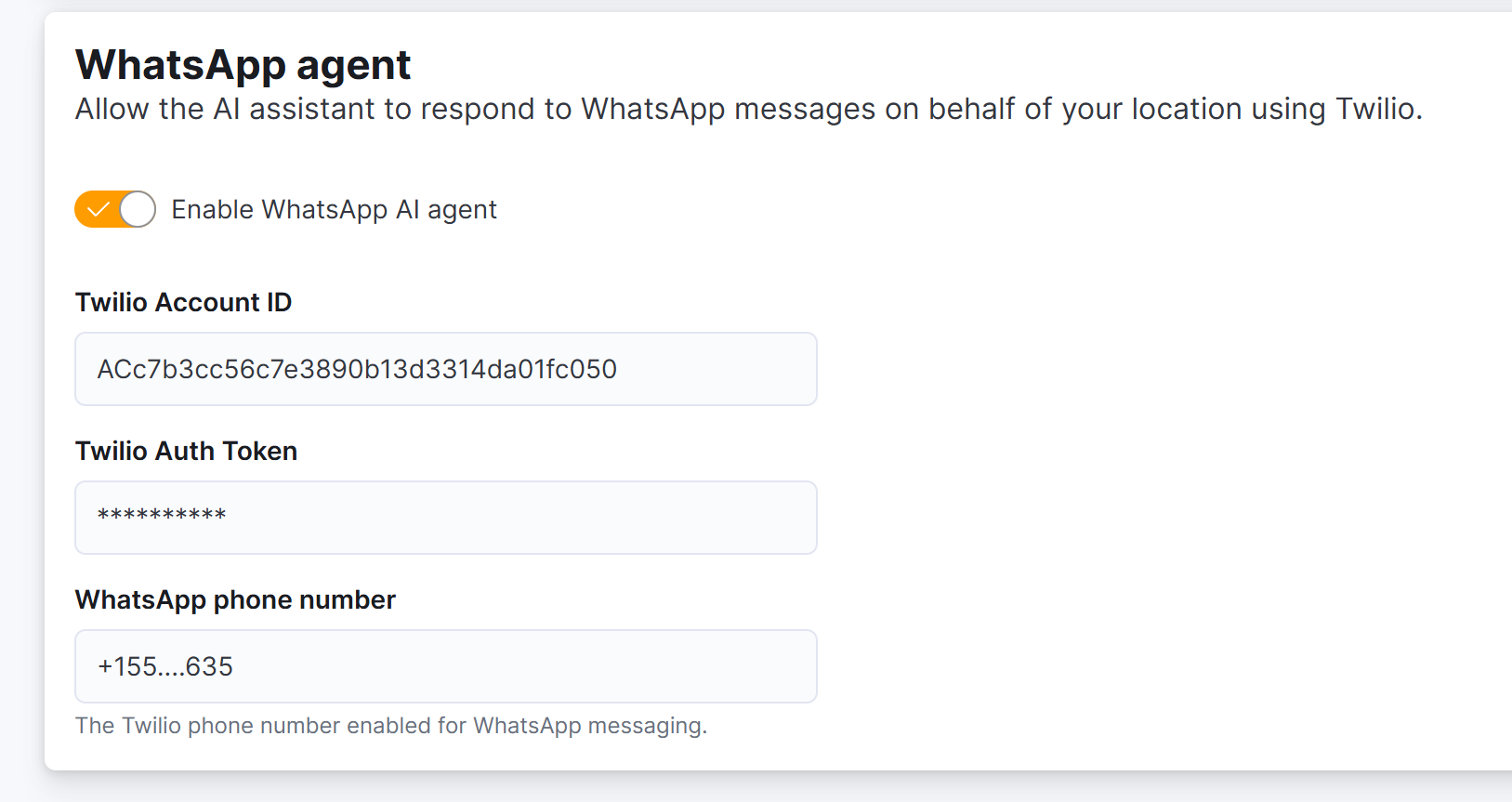Screen dimensions: 1512x802
Task: Select the phone number +155....635
Action: (164, 666)
